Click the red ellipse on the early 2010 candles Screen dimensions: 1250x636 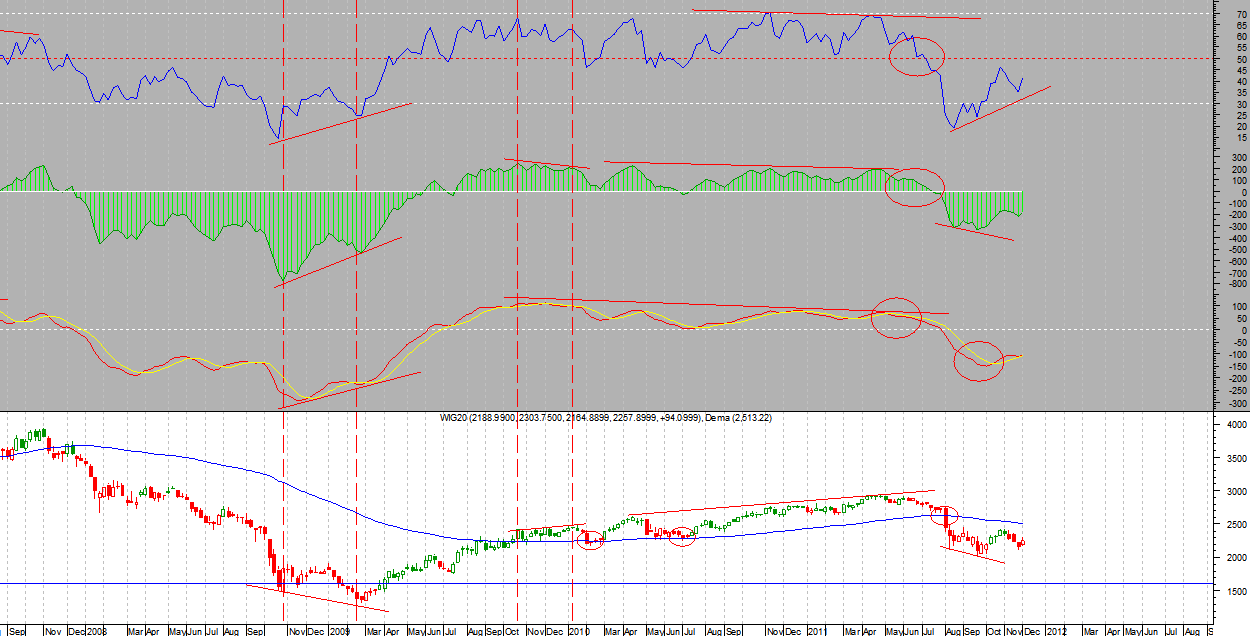click(x=590, y=540)
